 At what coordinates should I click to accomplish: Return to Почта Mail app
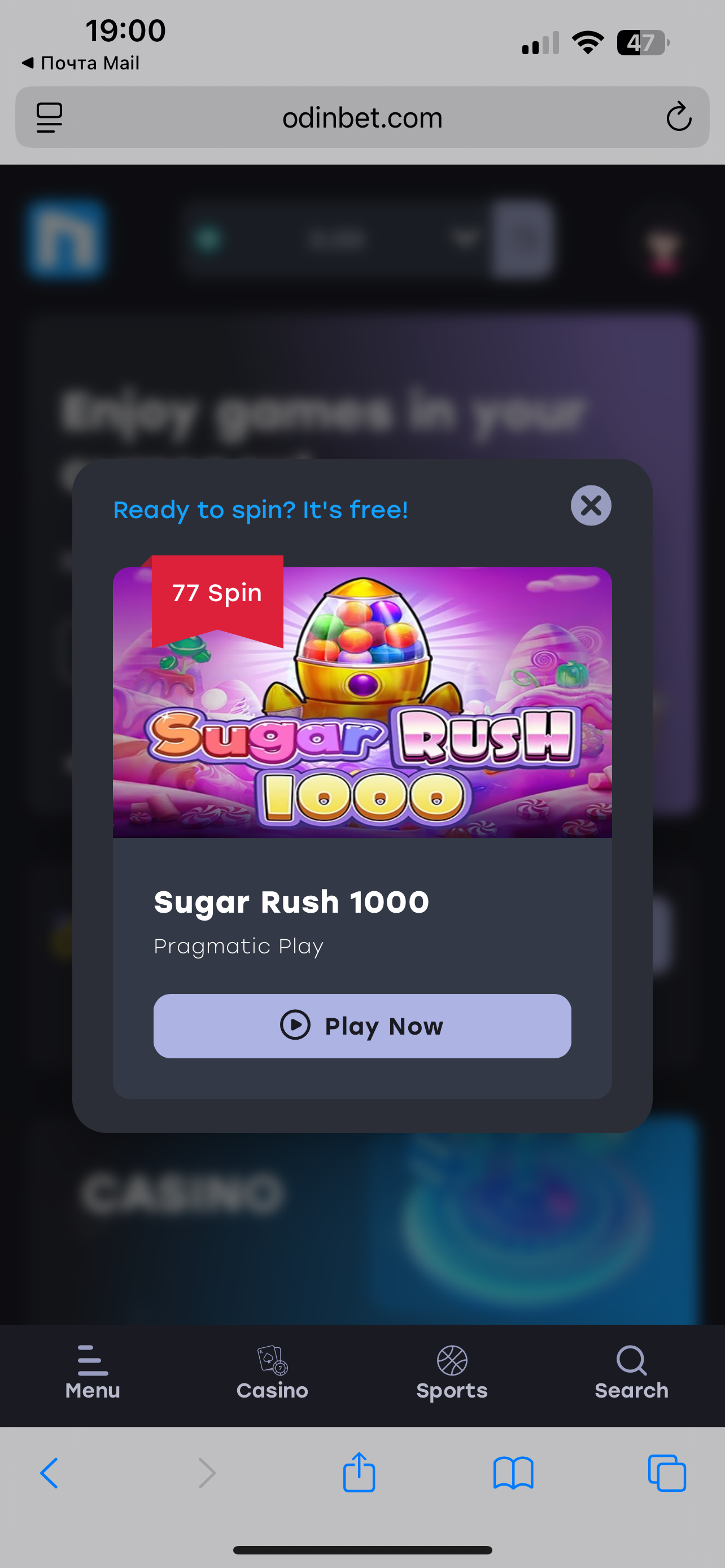click(80, 63)
